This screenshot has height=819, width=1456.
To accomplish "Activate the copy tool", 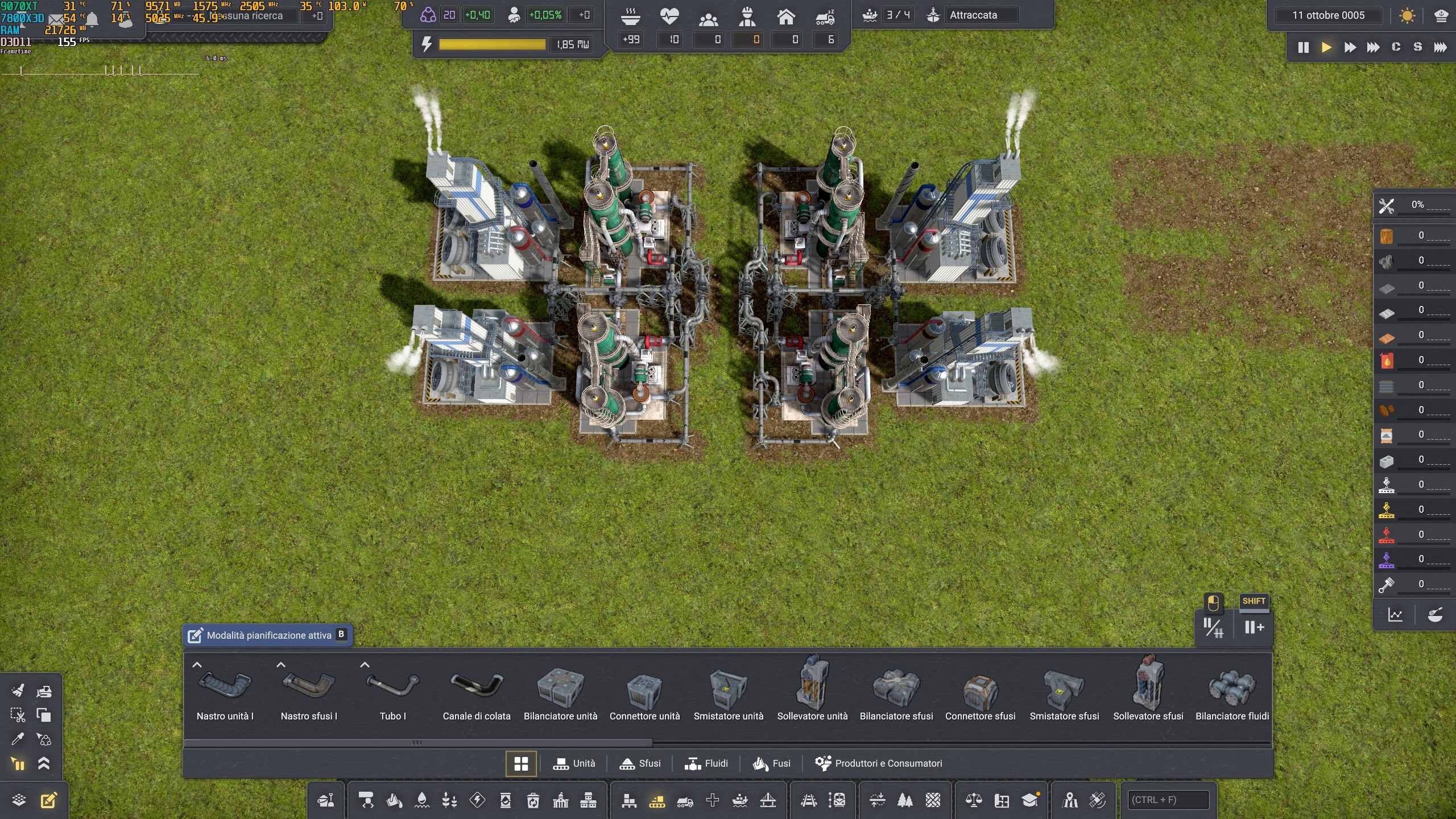I will [x=44, y=715].
